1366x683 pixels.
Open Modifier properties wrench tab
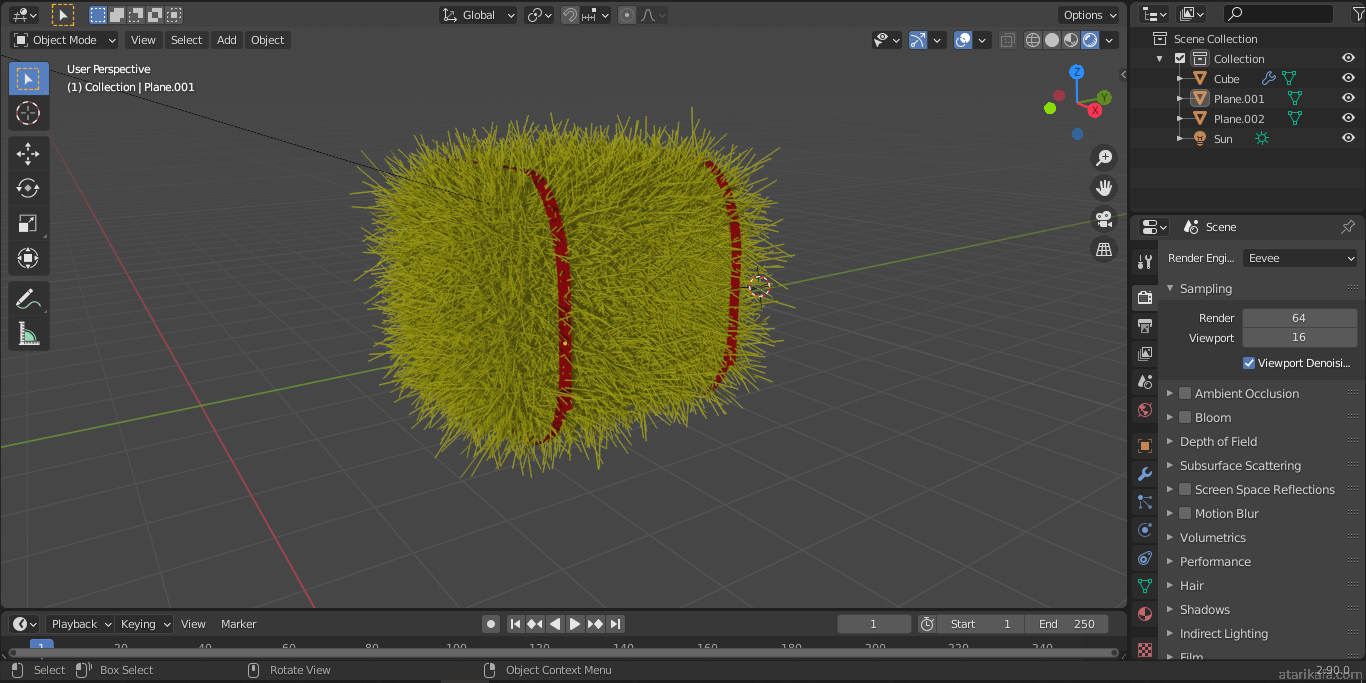point(1145,474)
